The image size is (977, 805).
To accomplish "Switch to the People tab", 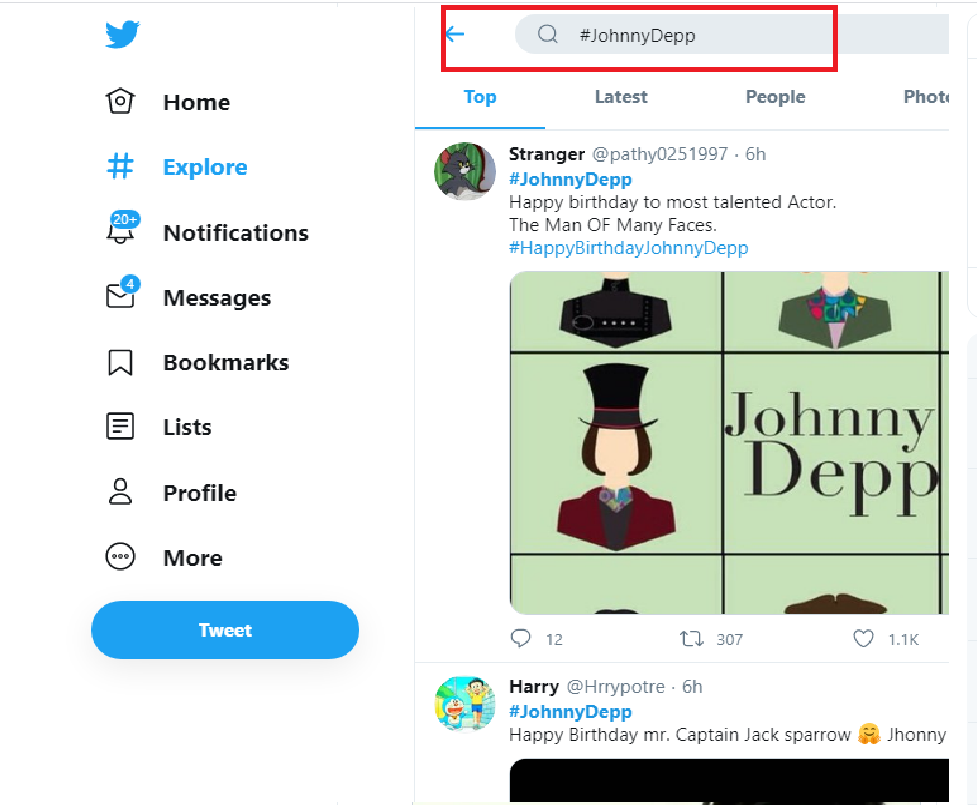I will tap(776, 97).
